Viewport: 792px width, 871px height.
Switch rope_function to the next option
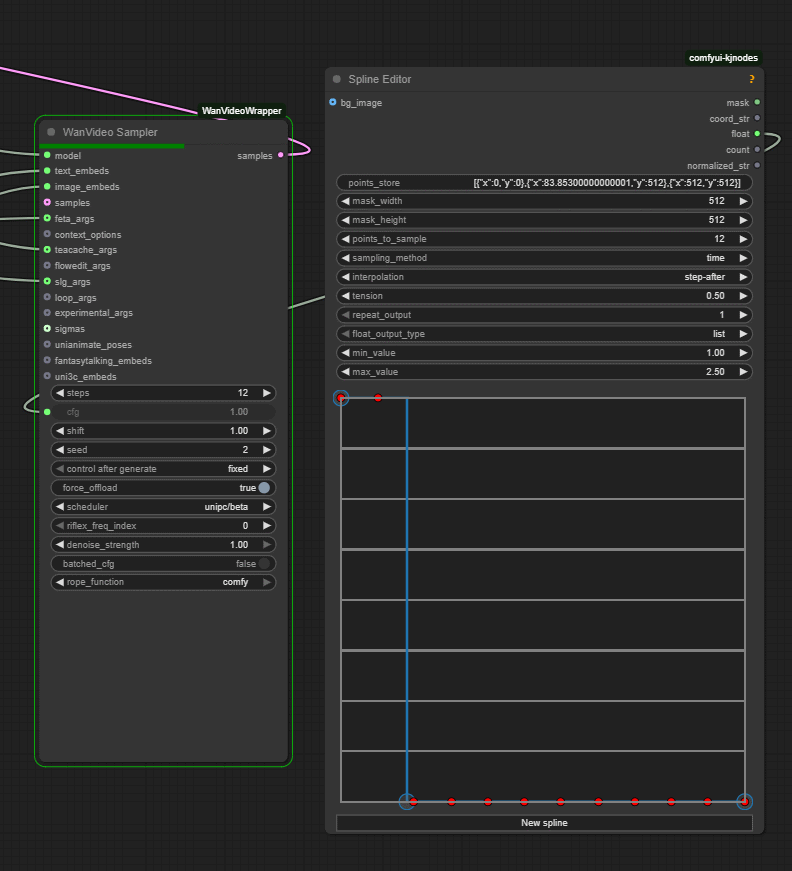(267, 582)
